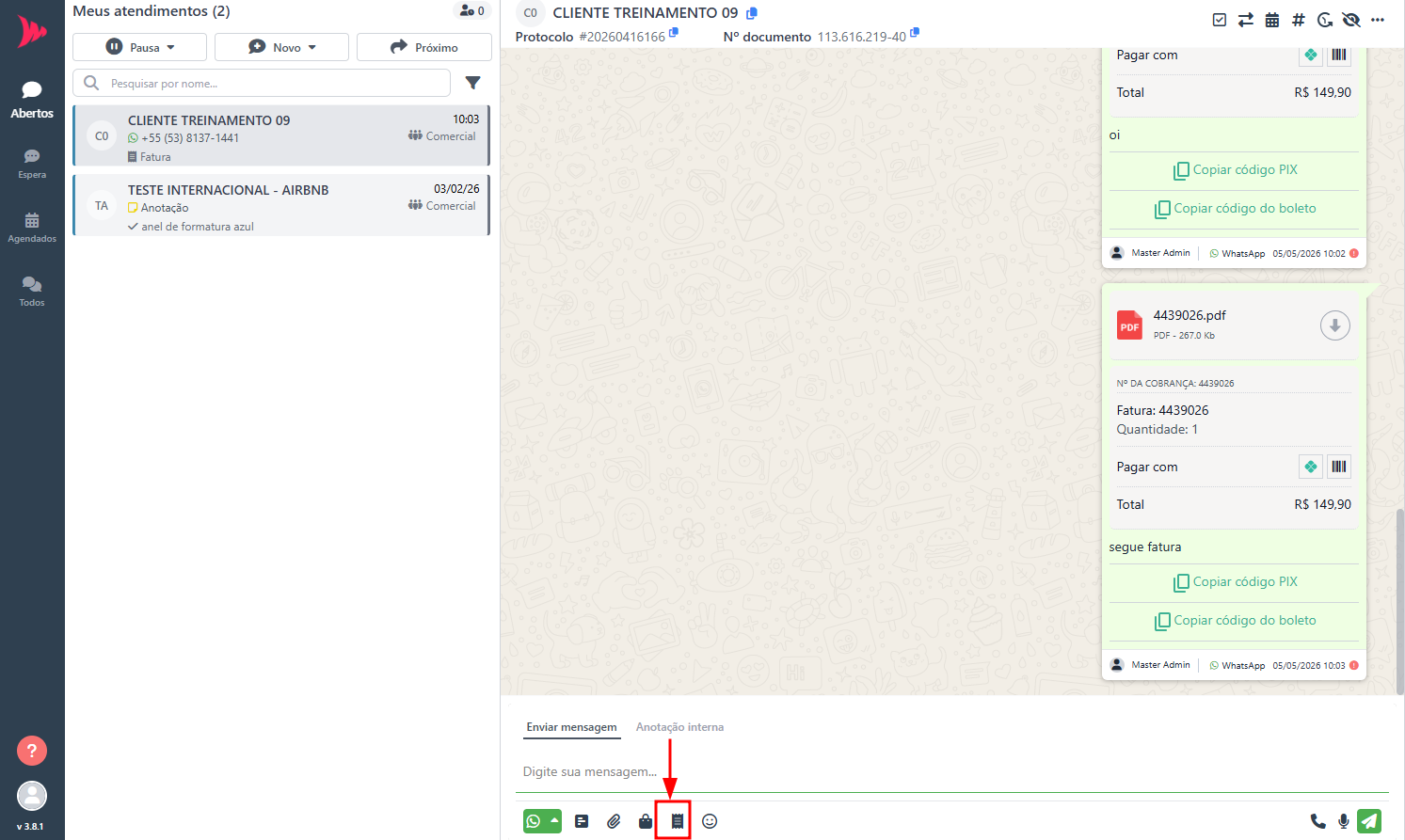Open the emoji picker
This screenshot has width=1405, height=840.
pos(710,821)
